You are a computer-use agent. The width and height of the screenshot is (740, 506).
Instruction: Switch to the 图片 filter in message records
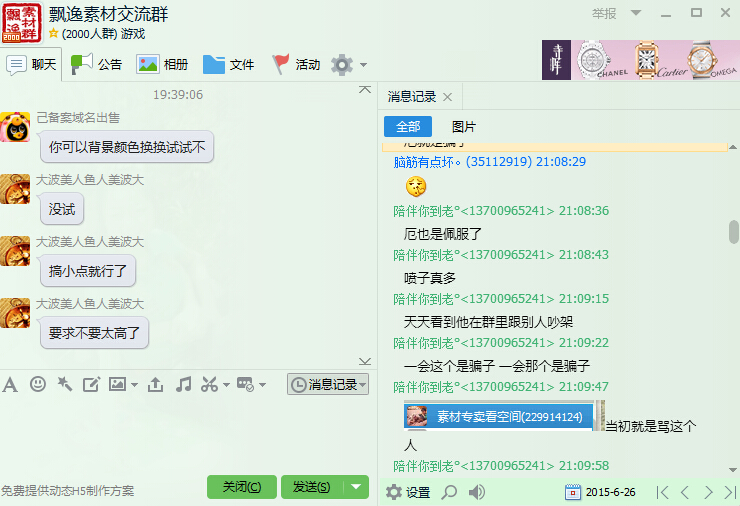[x=464, y=127]
